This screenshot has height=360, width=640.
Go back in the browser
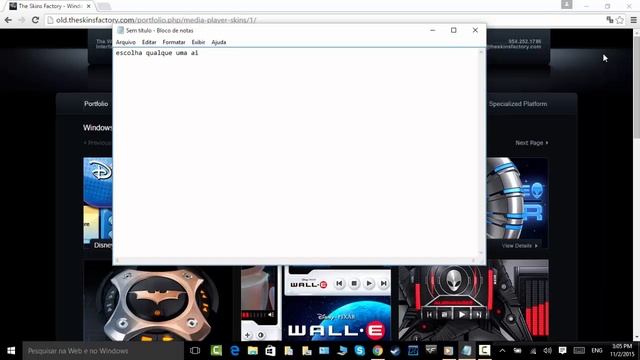[x=8, y=20]
